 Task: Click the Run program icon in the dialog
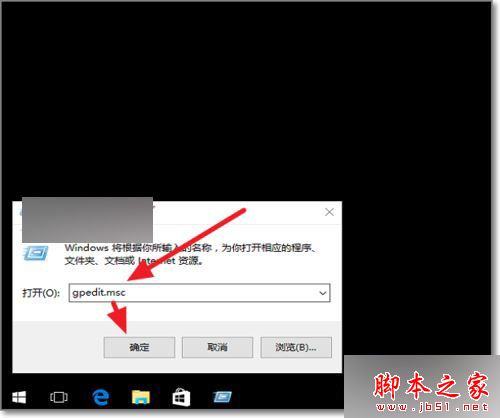(x=35, y=253)
